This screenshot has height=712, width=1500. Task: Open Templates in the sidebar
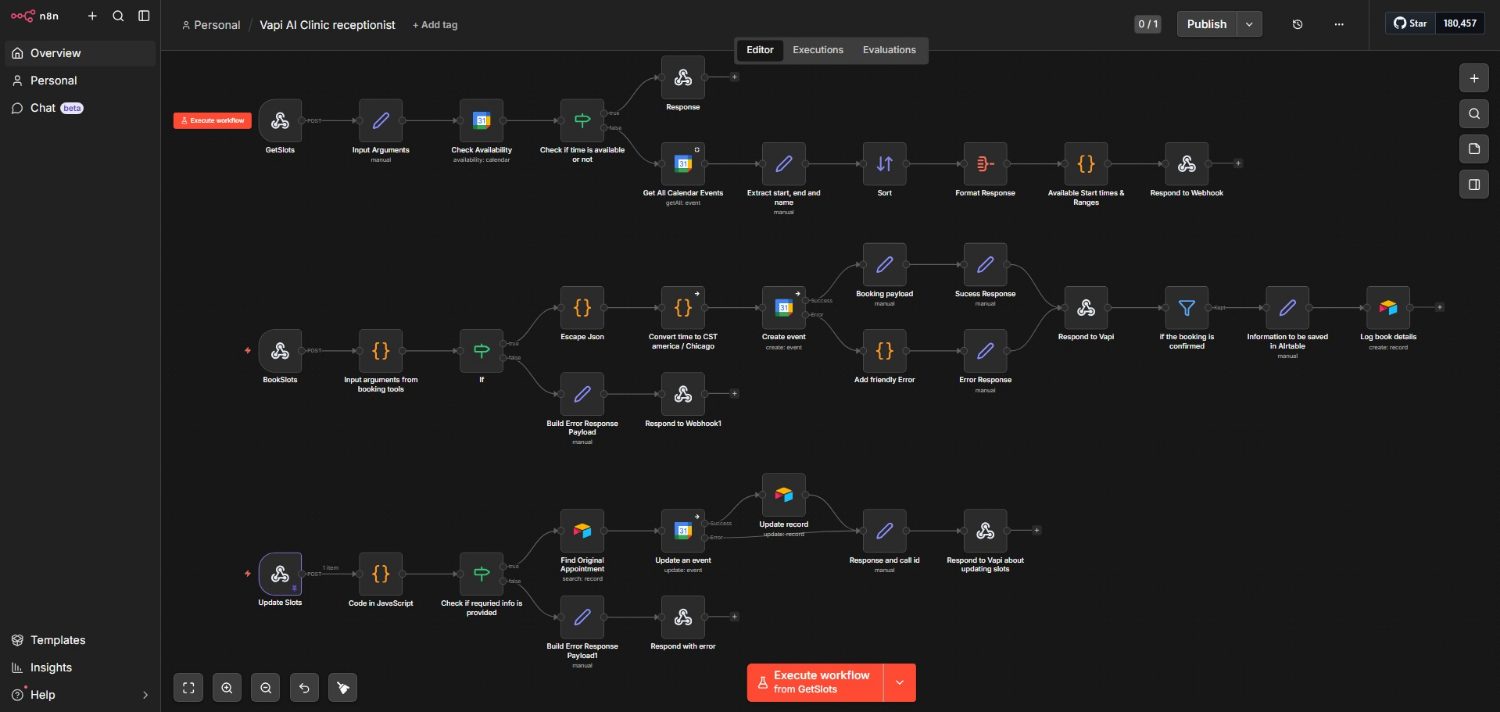(x=80, y=640)
